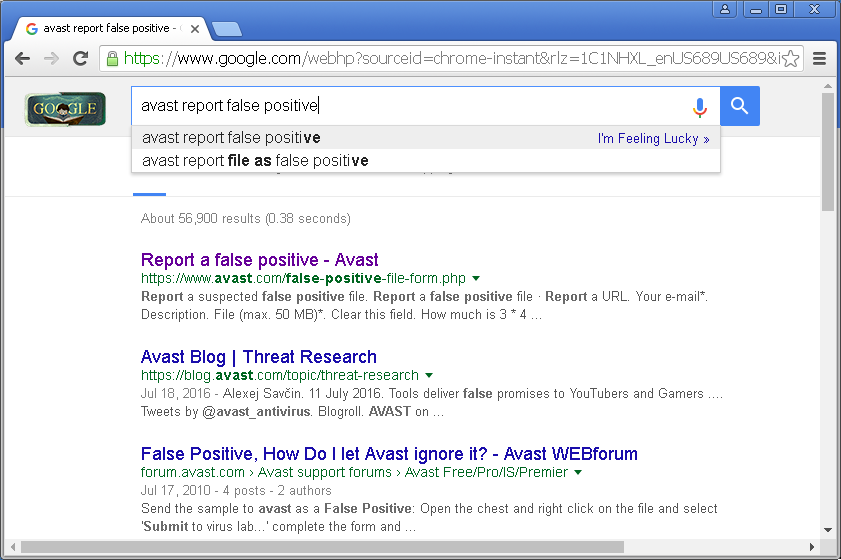Open 'False Positive, How Do I let Avast ignore it?' result

pos(389,454)
